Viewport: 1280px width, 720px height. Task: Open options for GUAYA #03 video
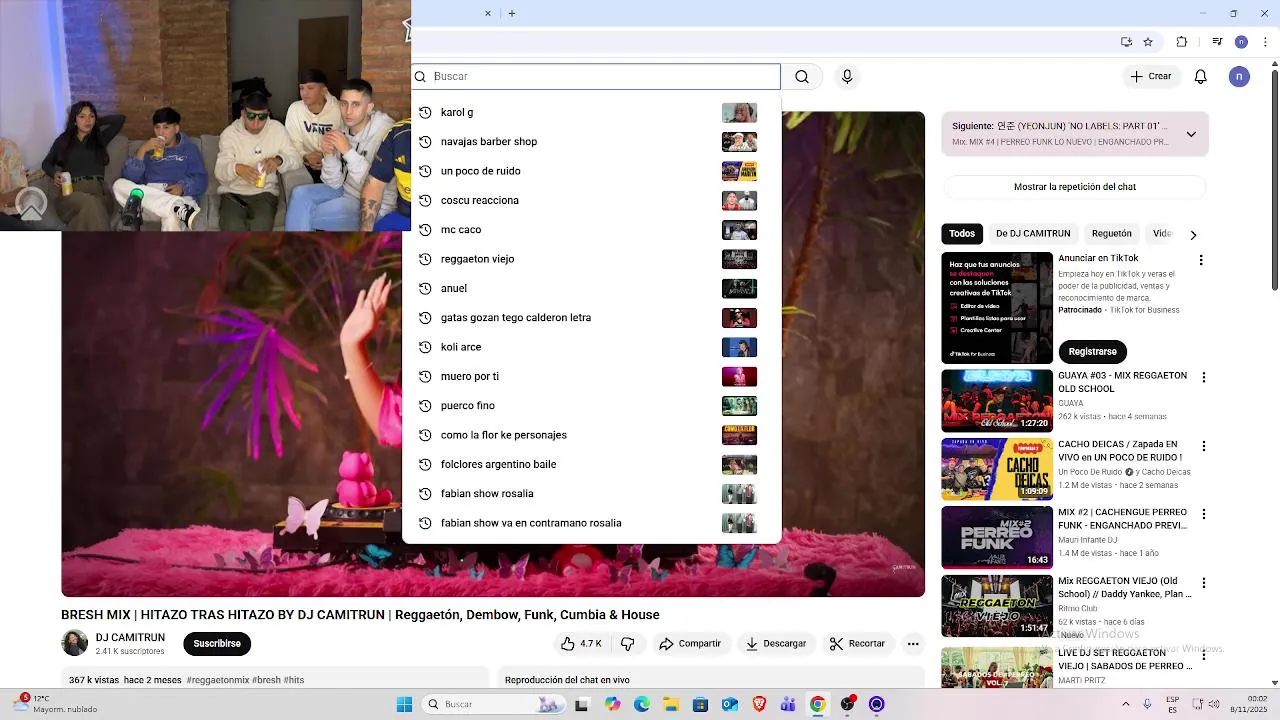click(1204, 378)
